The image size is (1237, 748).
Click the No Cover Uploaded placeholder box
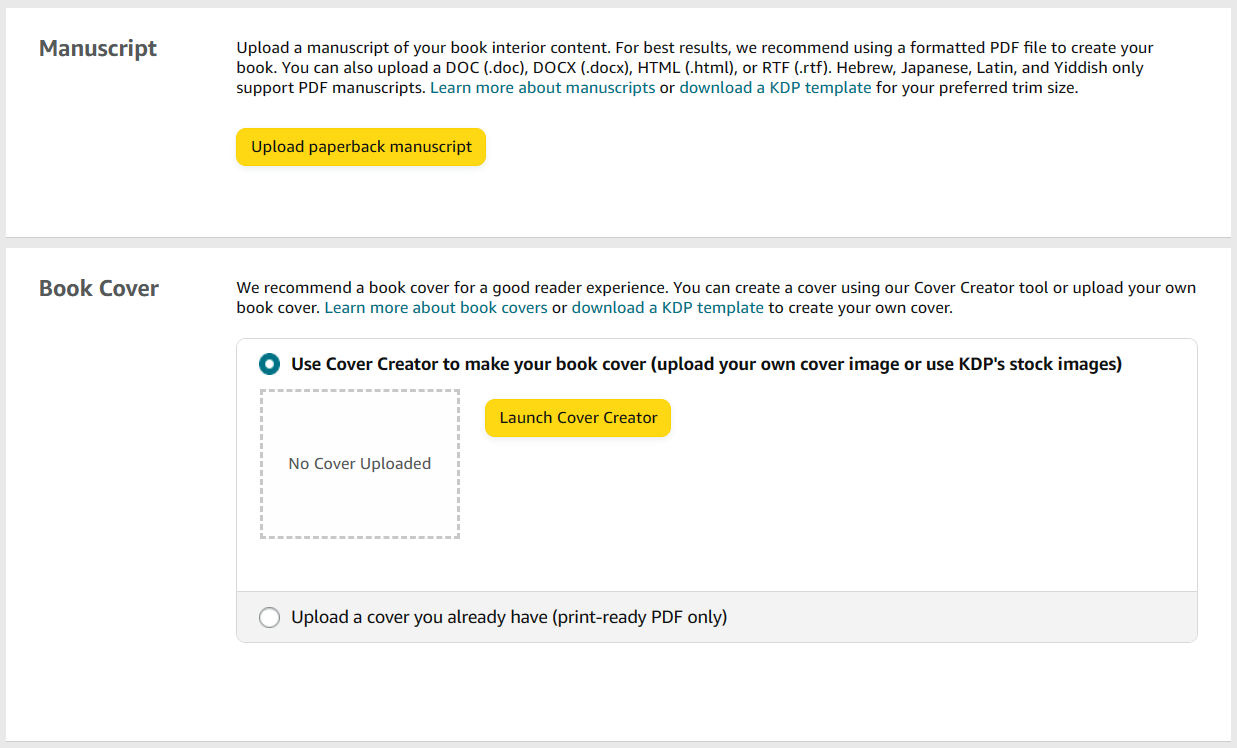360,500
